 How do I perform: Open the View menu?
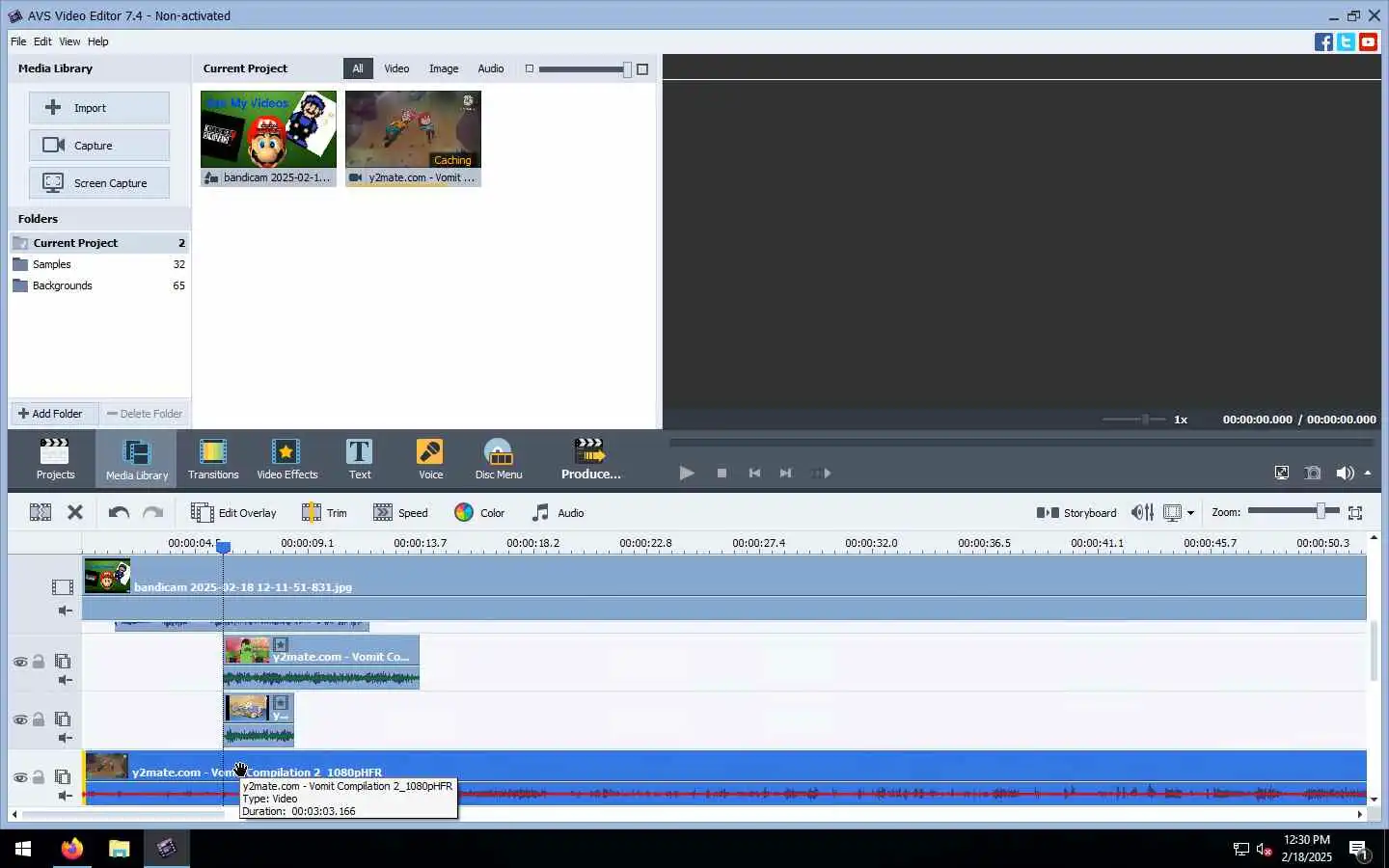click(69, 41)
